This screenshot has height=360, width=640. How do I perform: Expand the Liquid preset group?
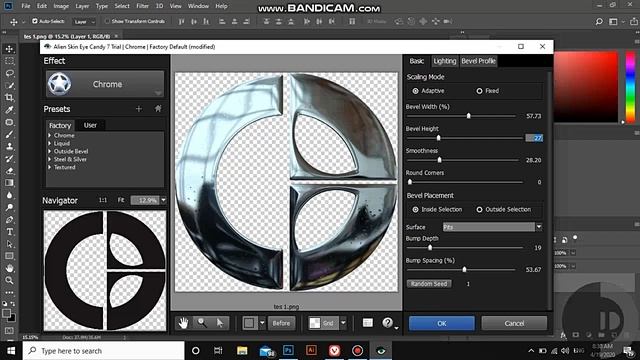pyautogui.click(x=50, y=143)
